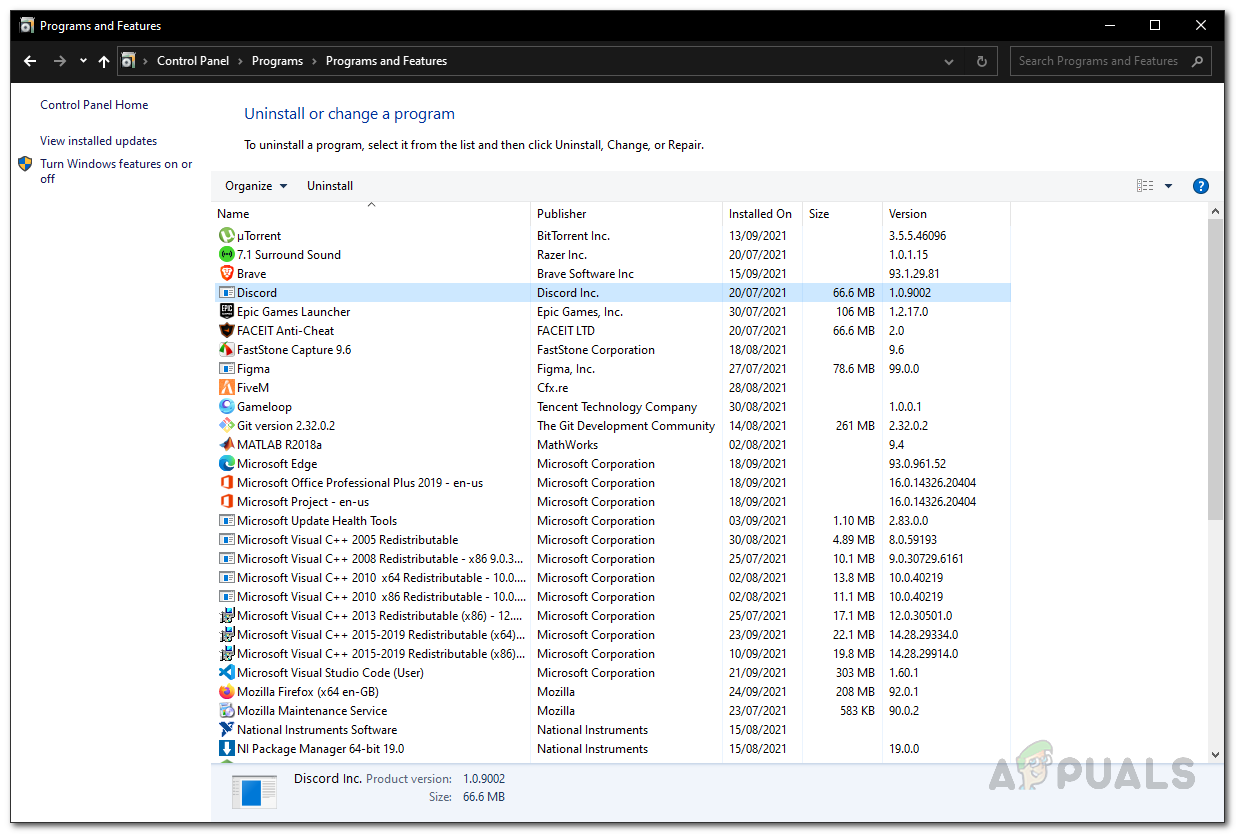Click the µTorrent program icon
Image resolution: width=1236 pixels, height=834 pixels.
(x=227, y=236)
